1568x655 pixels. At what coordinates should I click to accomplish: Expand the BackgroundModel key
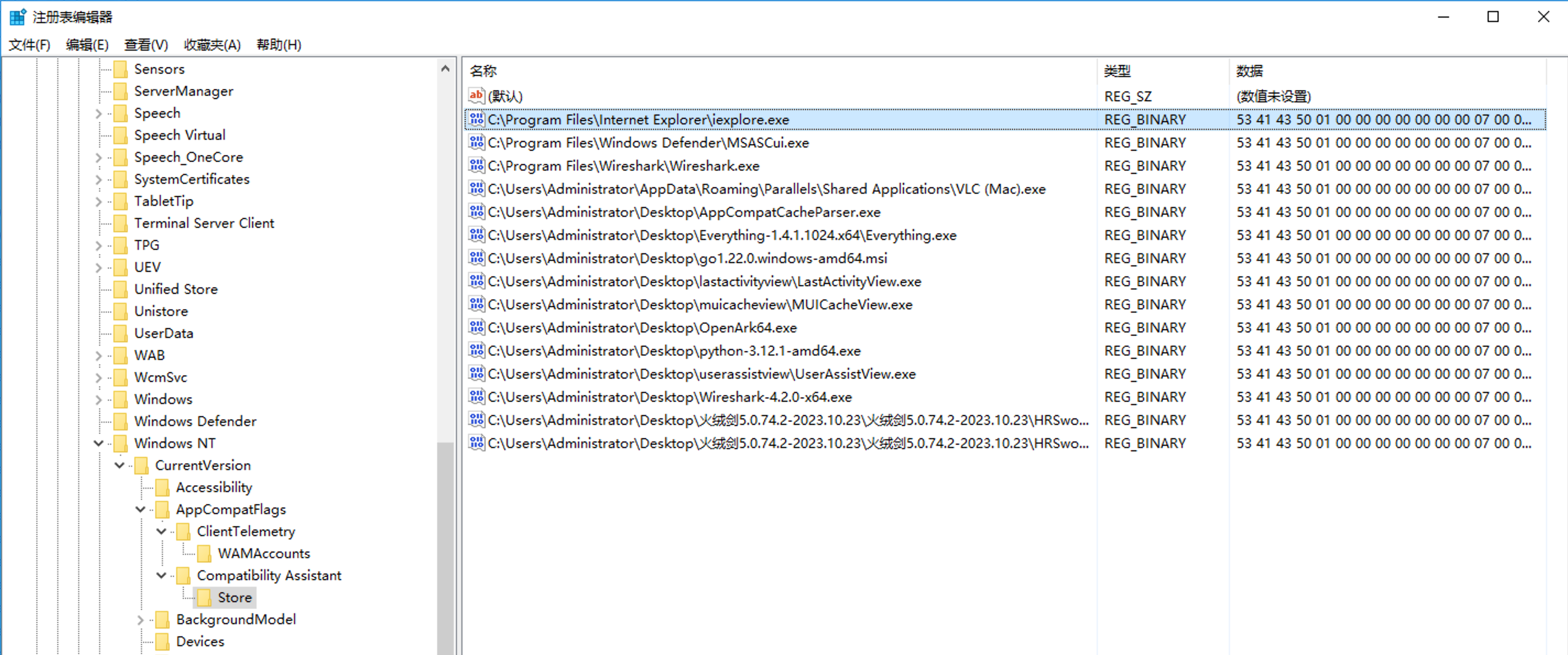[x=140, y=620]
